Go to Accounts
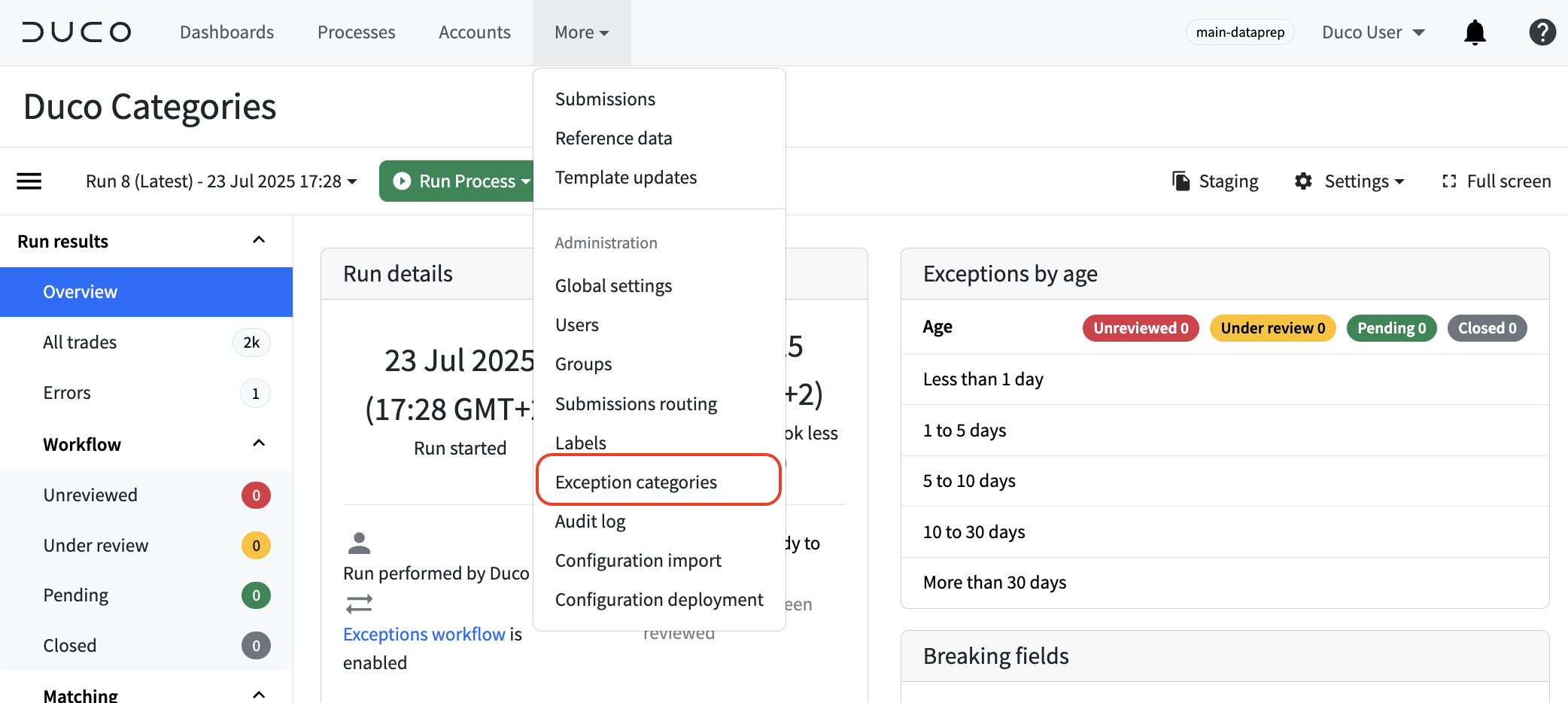Screen dimensions: 1568x703 click(474, 32)
